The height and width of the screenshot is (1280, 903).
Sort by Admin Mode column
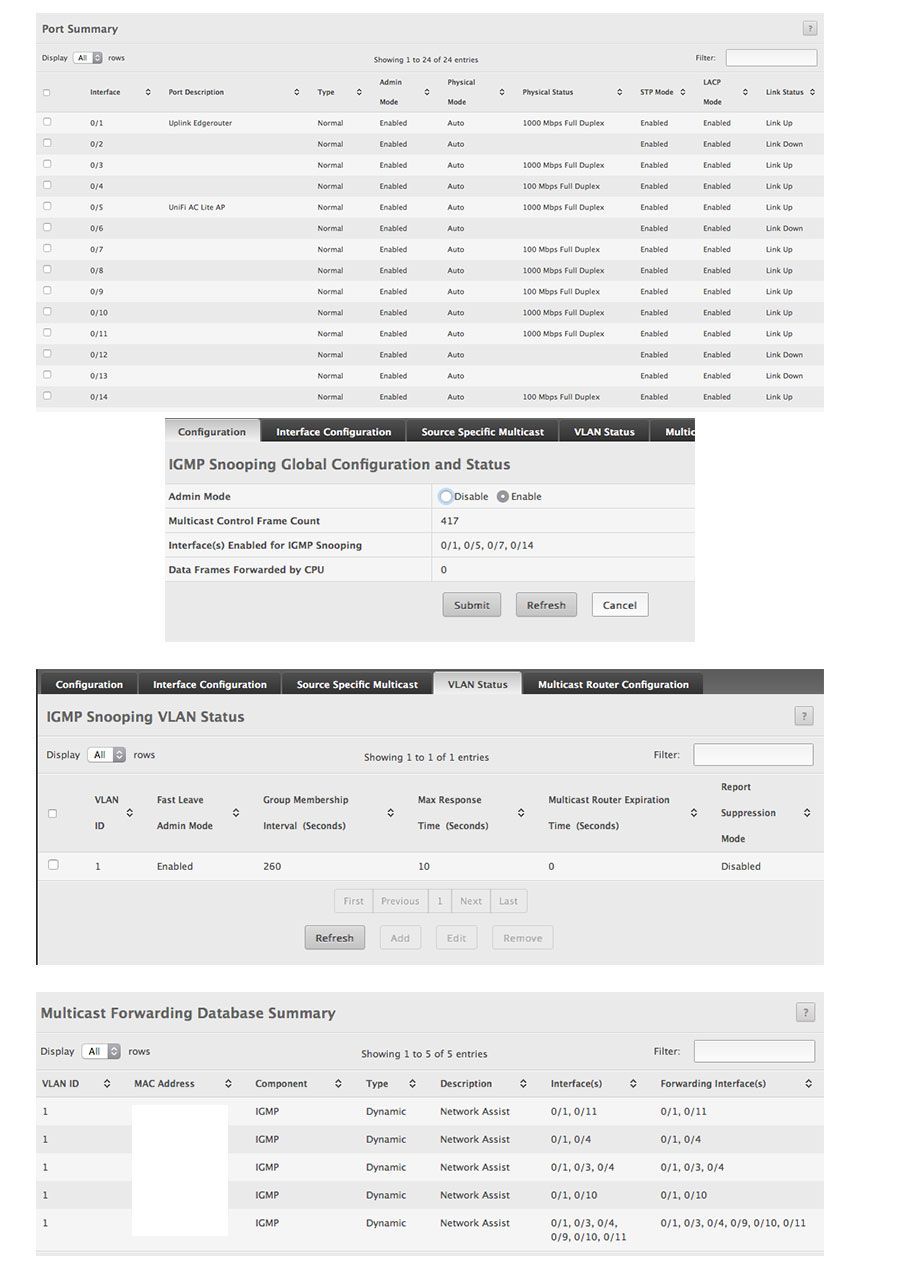[x=427, y=92]
